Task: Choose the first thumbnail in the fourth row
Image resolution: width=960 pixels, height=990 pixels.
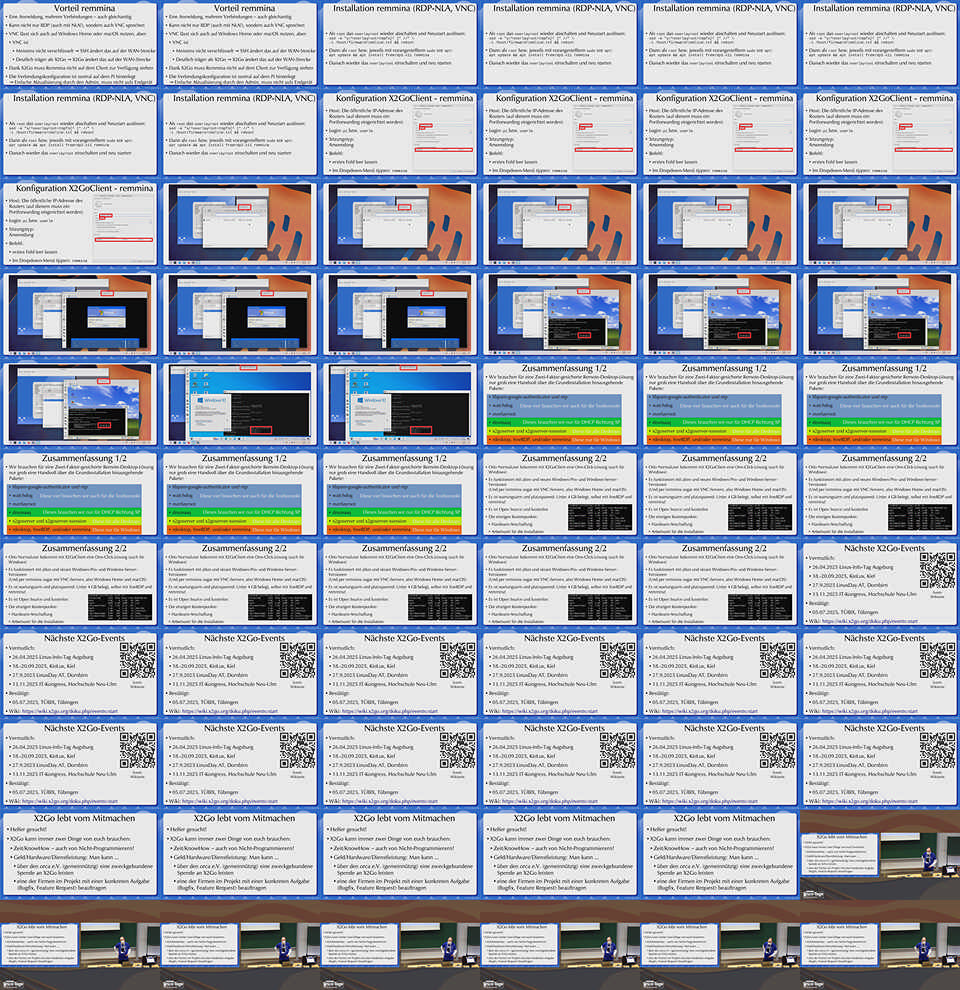Action: 80,314
